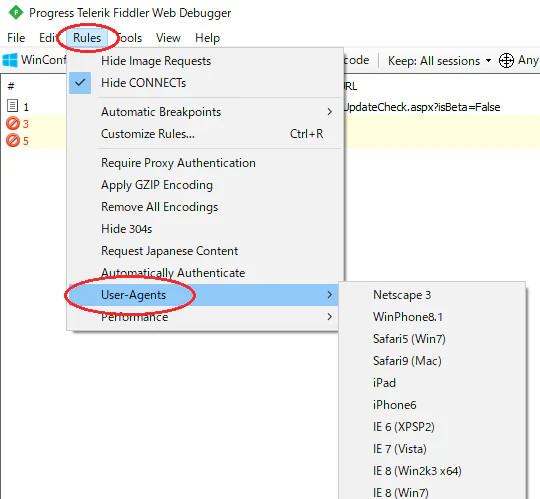This screenshot has width=540, height=499.
Task: Select session 1 document icon
Action: coord(12,106)
